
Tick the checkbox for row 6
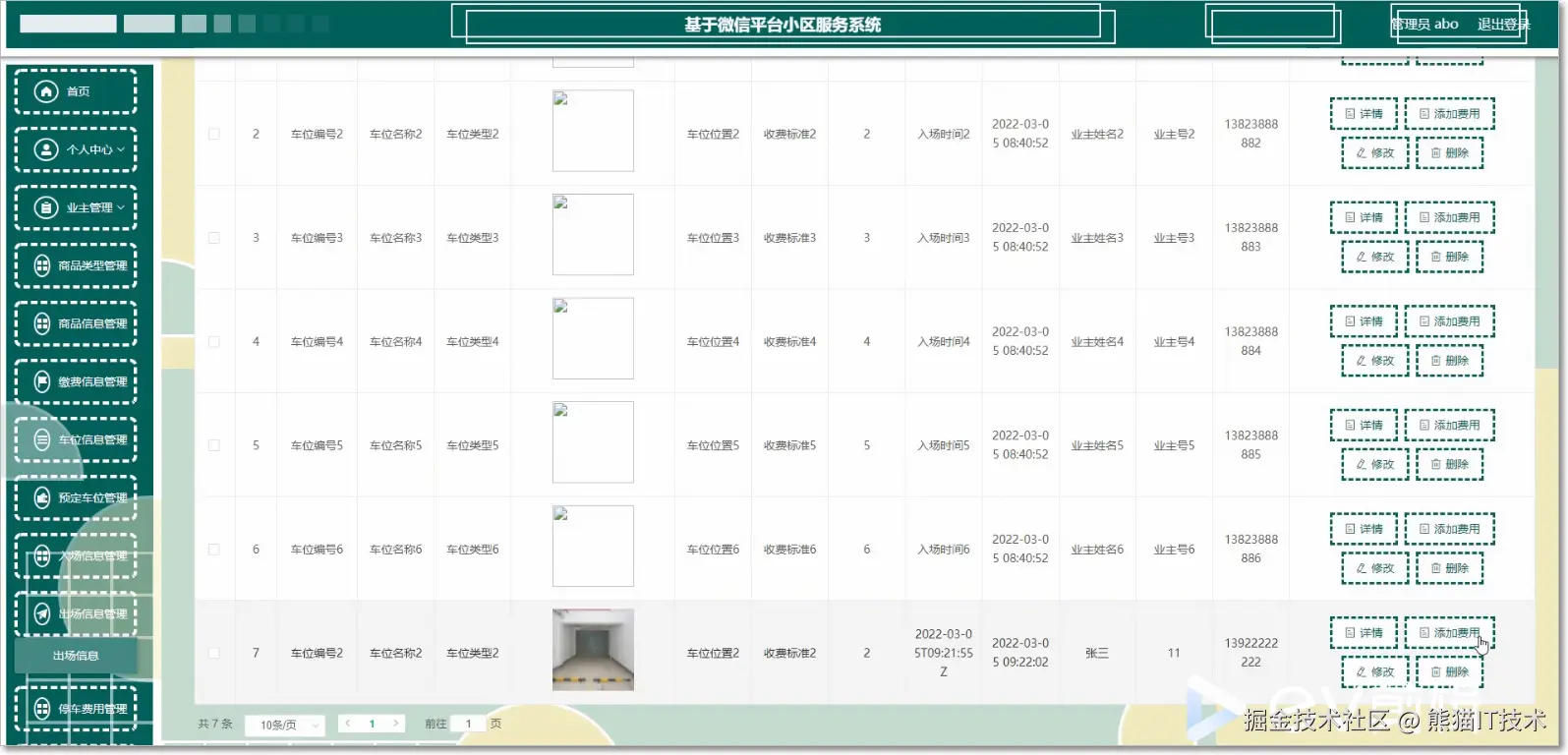(x=214, y=550)
